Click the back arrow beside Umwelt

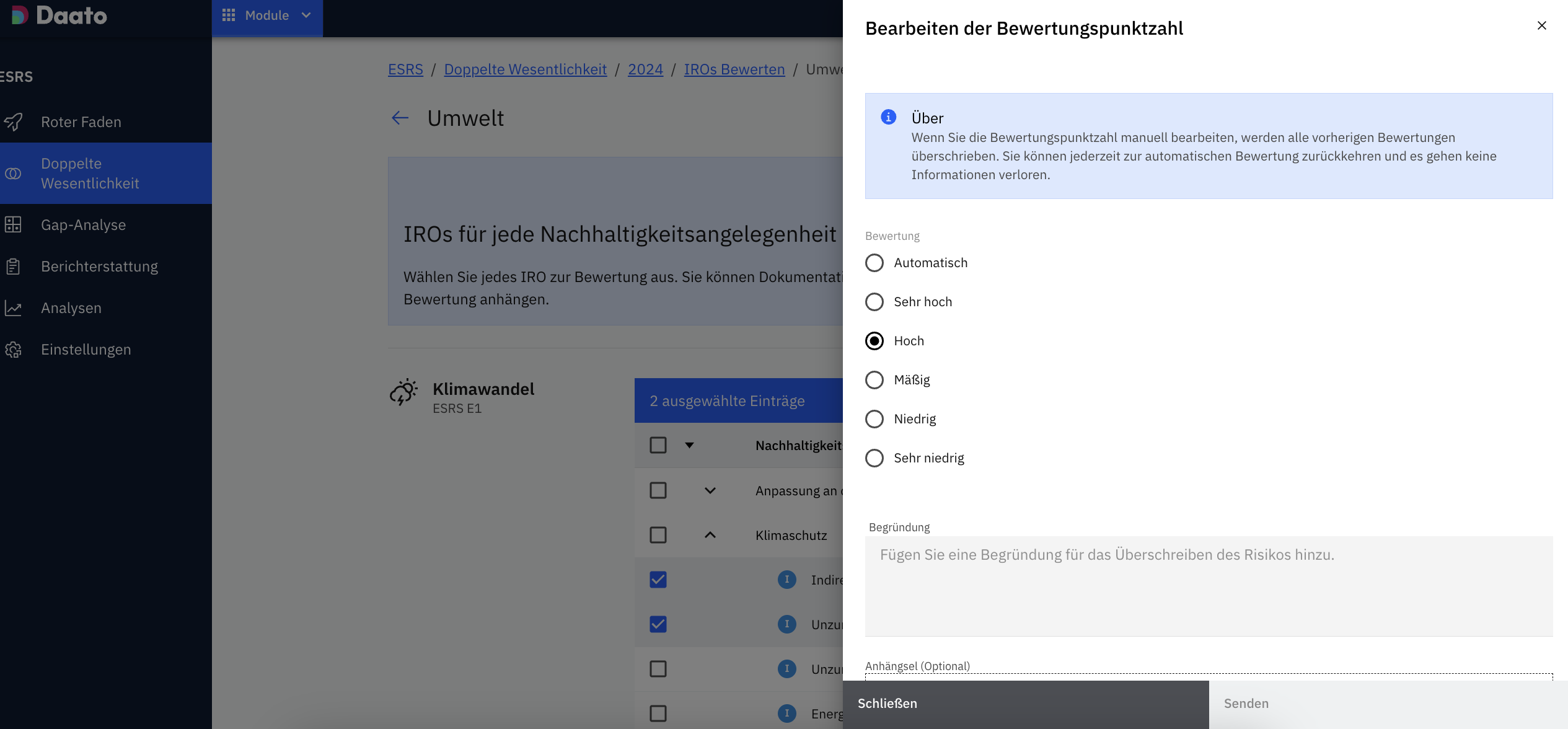[x=400, y=118]
